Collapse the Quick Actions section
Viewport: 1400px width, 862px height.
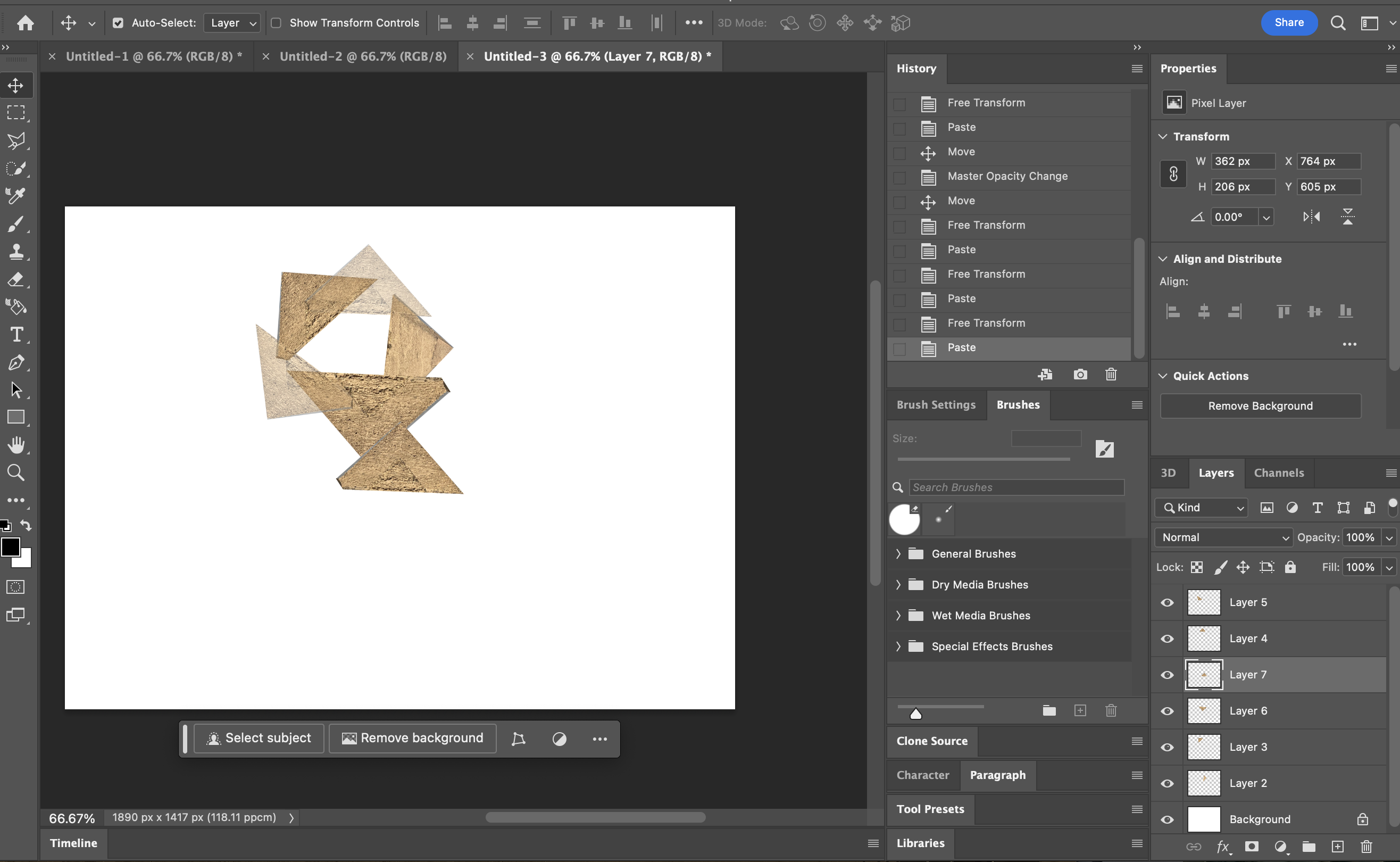[1163, 376]
